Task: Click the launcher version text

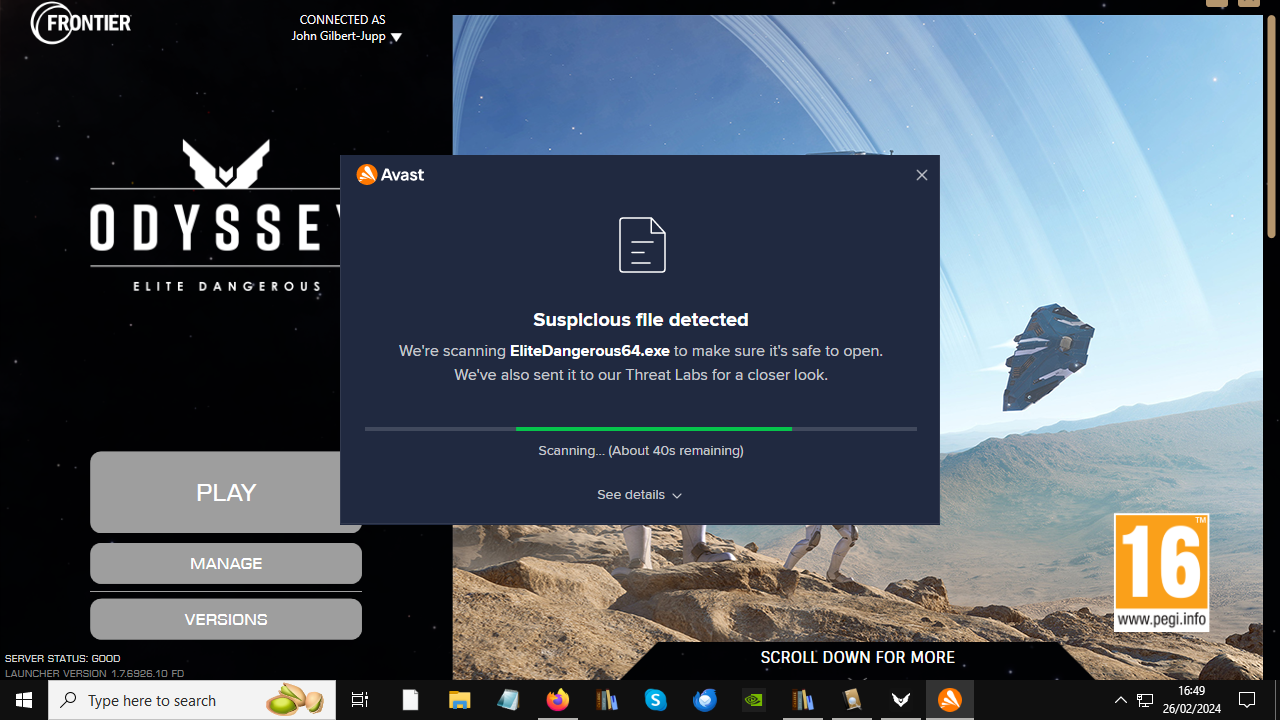Action: [94, 674]
